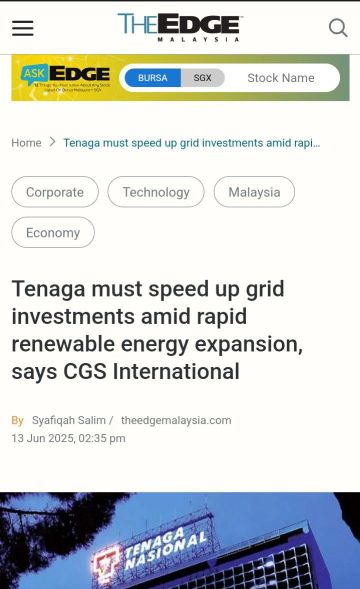360x589 pixels.
Task: Click the article headline about Tenaga
Action: [157, 330]
